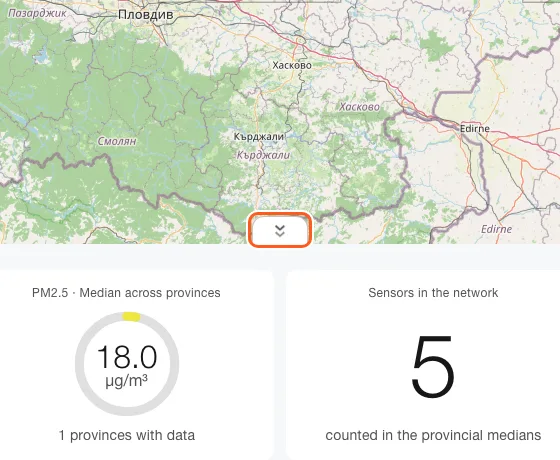Click '1 provinces with data' caption
Screen dimensions: 560x460
(x=127, y=435)
